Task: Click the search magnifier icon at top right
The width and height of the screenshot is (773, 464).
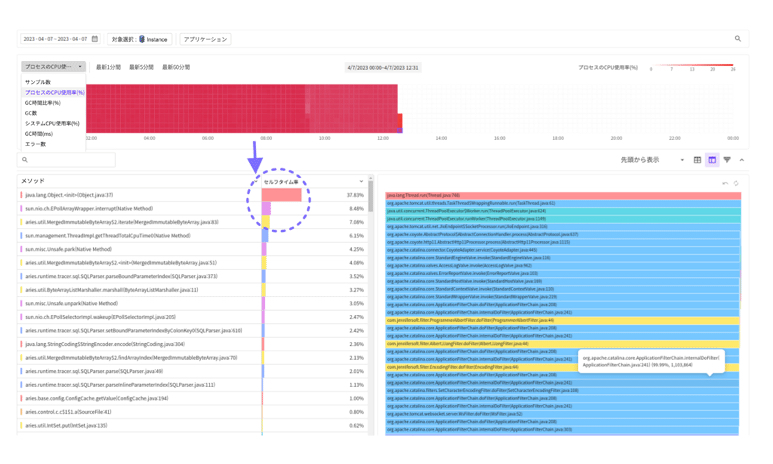Action: (738, 39)
